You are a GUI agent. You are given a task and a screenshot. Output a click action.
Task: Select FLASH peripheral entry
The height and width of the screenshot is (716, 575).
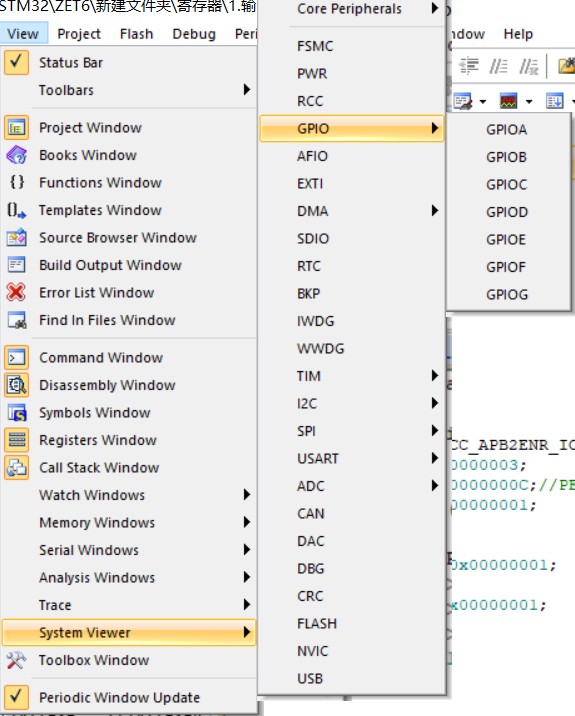(x=352, y=623)
